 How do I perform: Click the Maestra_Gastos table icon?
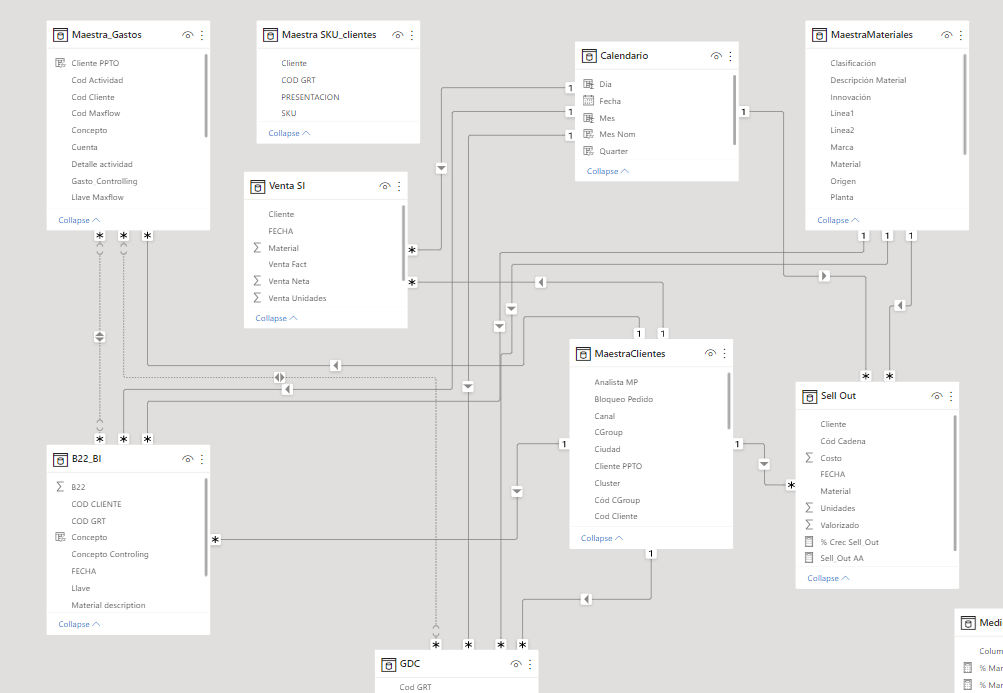tap(60, 35)
